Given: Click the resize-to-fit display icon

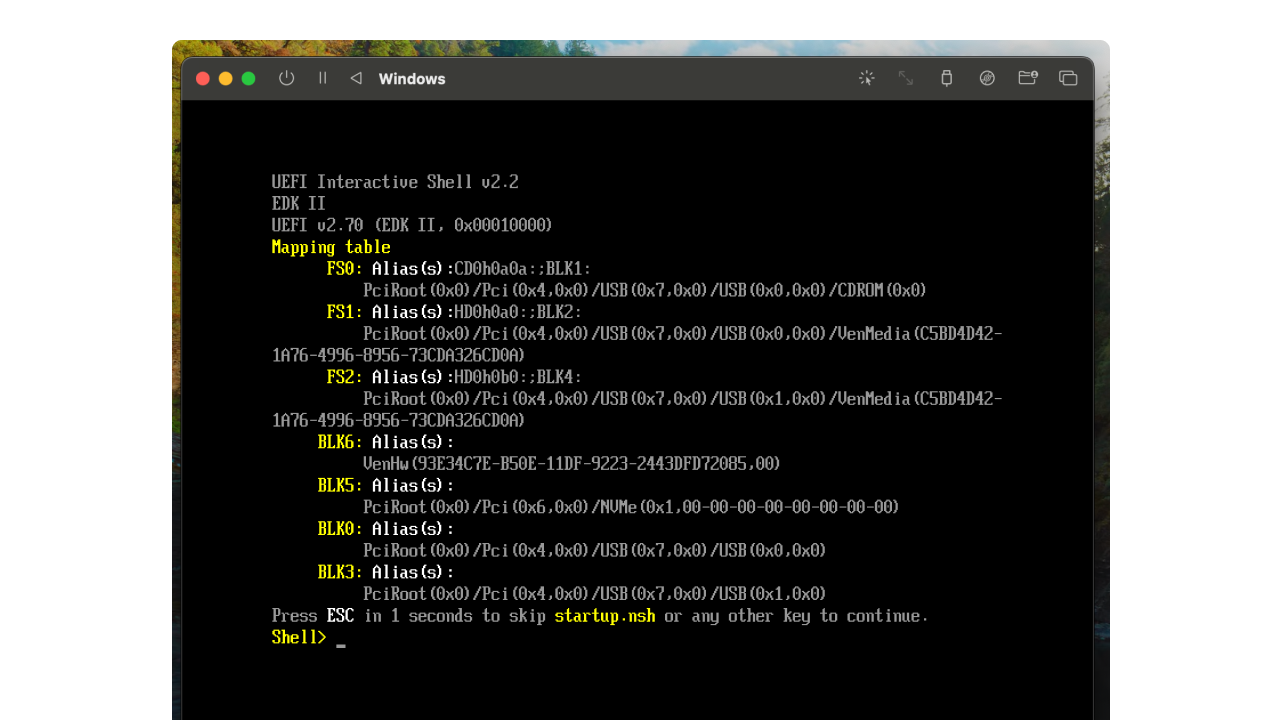Looking at the screenshot, I should click(x=906, y=78).
